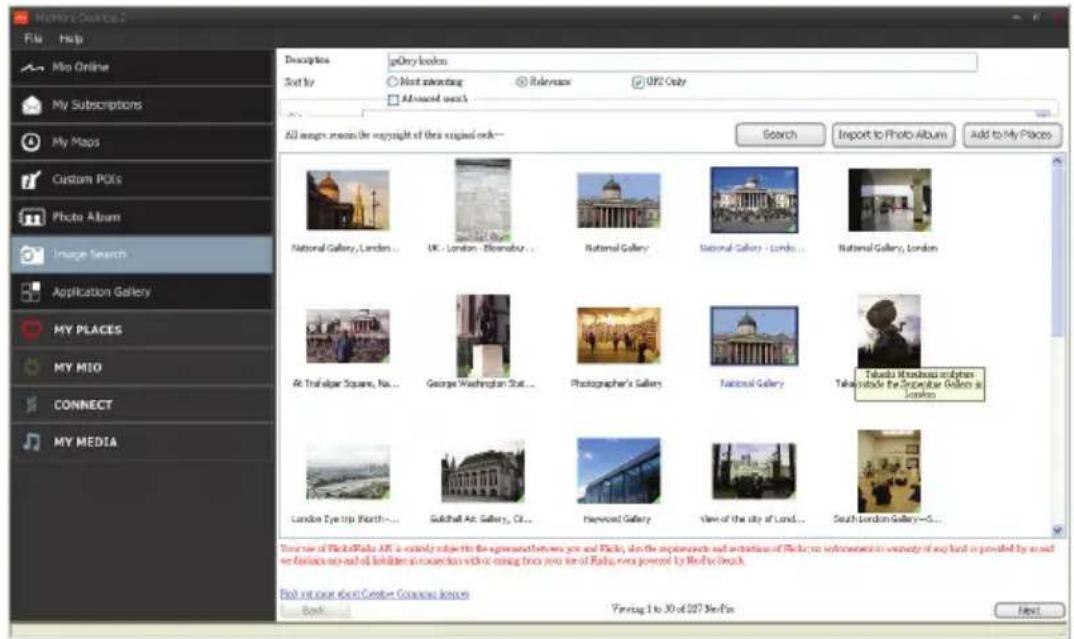Expand the MY PLACES heart section
Image resolution: width=1074 pixels, height=639 pixels.
tap(142, 329)
